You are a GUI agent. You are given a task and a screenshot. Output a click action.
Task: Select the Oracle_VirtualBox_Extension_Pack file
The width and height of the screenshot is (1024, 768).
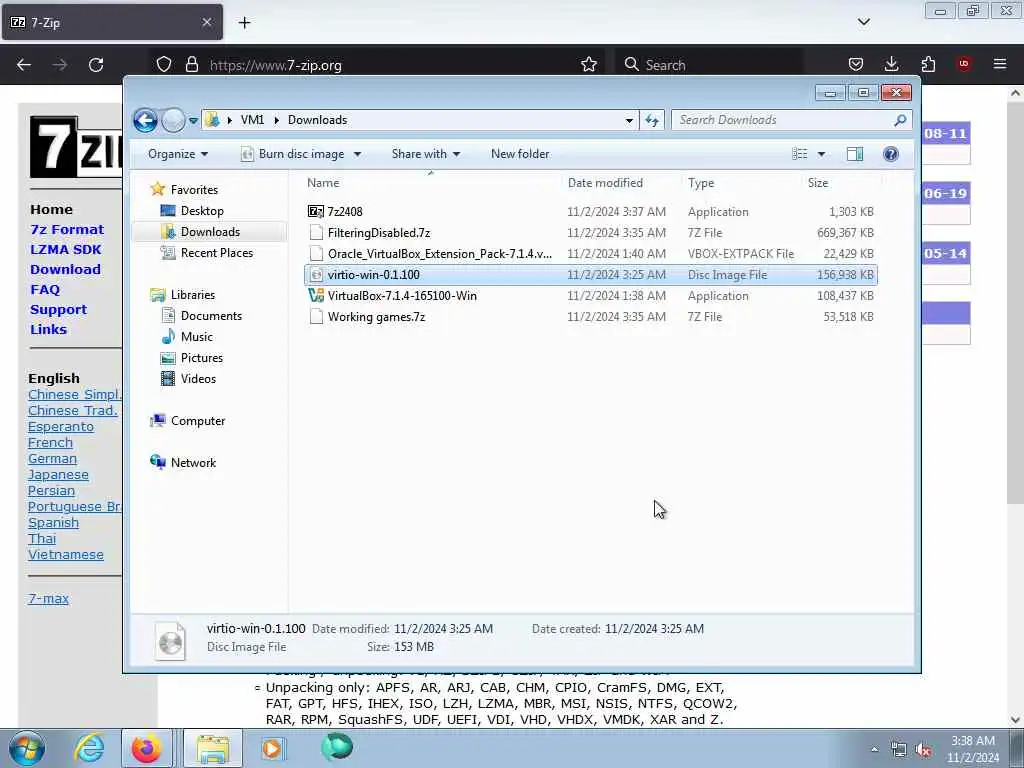click(590, 253)
